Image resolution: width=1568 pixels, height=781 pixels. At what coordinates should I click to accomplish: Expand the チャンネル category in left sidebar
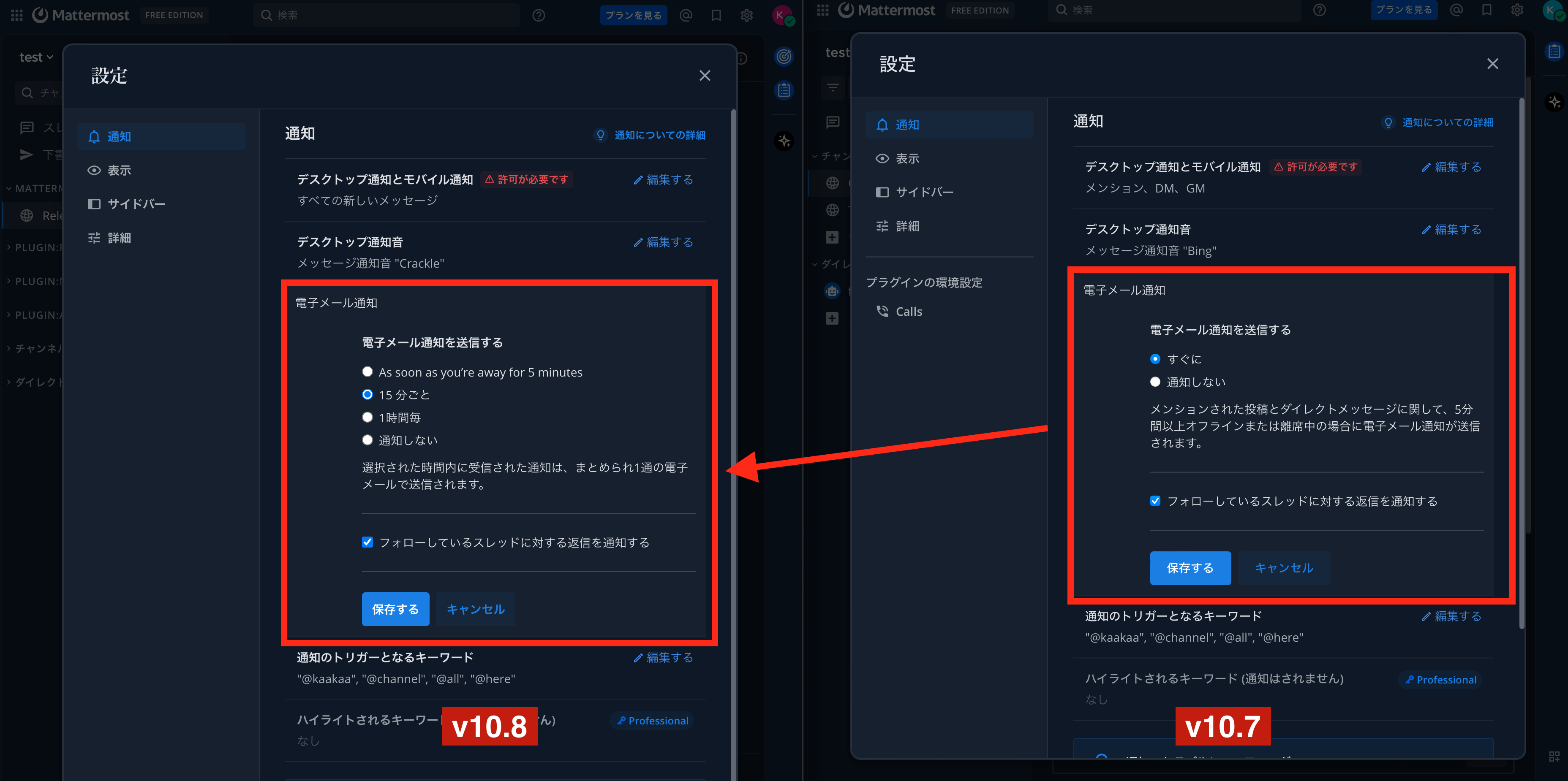coord(35,349)
